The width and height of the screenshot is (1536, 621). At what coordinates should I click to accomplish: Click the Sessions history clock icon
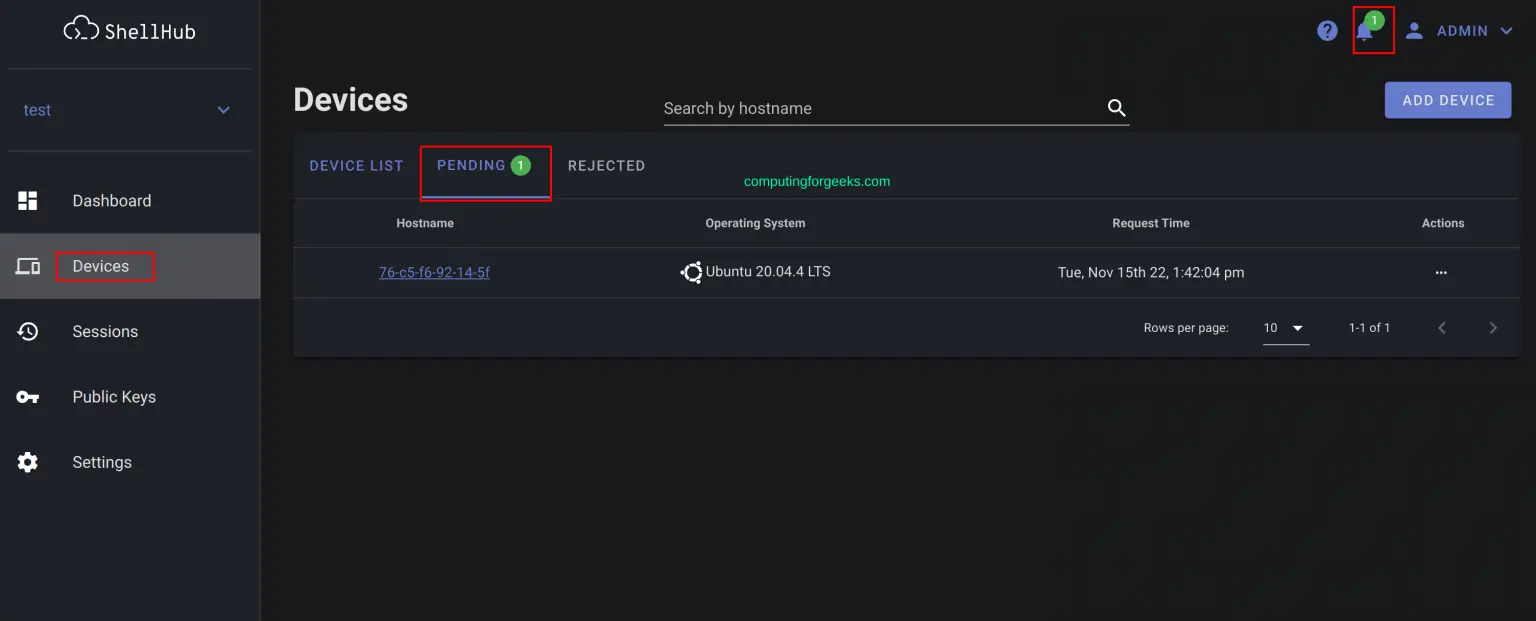pyautogui.click(x=28, y=332)
